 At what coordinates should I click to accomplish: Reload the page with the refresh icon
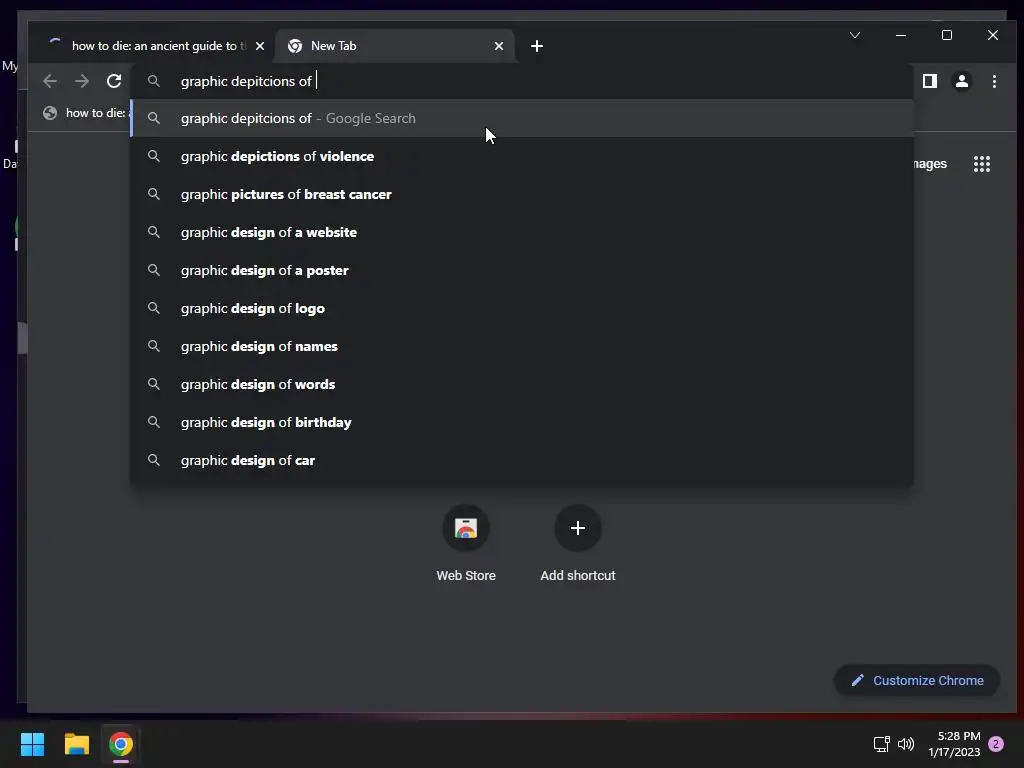114,81
